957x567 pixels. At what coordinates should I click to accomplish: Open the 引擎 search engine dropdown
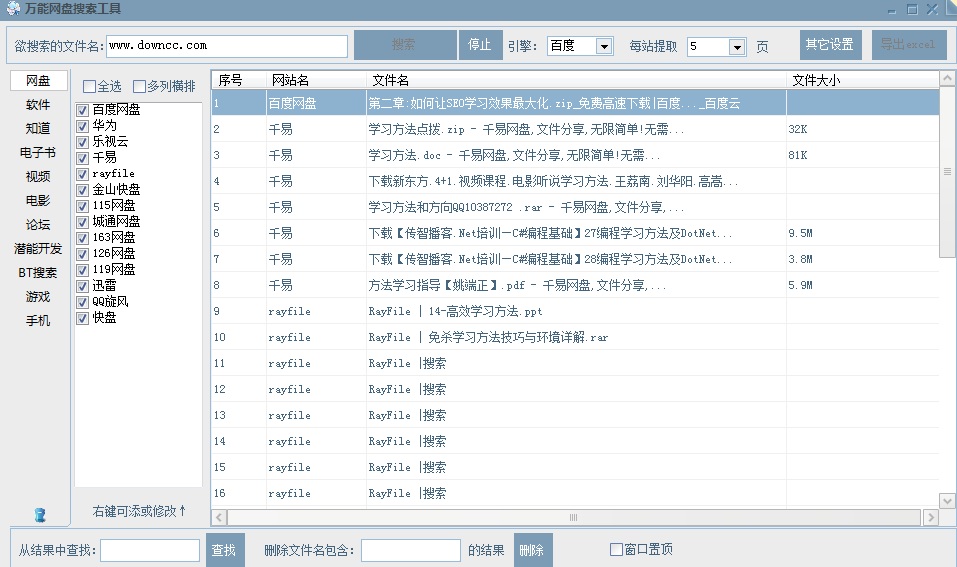(604, 46)
